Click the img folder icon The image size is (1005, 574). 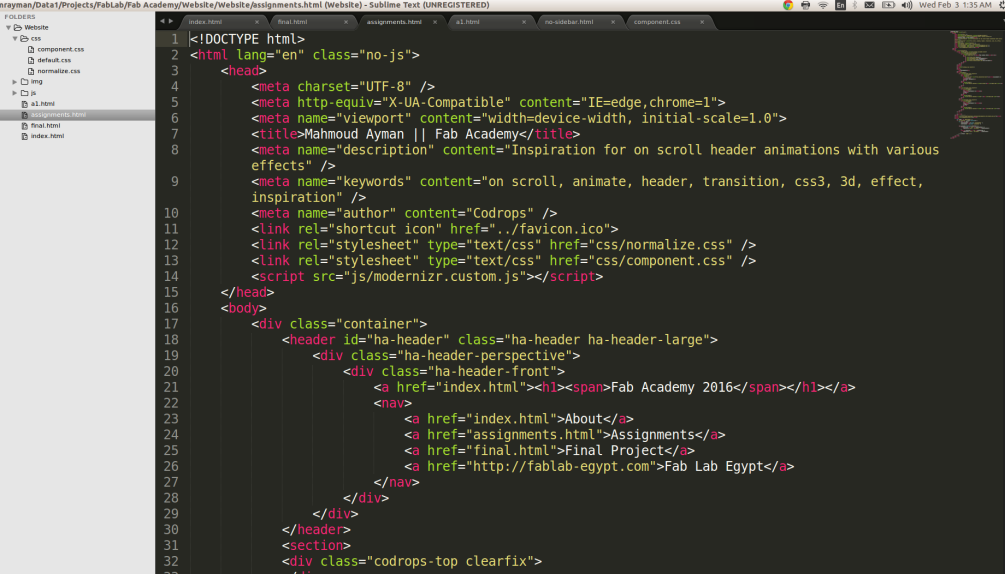(24, 81)
